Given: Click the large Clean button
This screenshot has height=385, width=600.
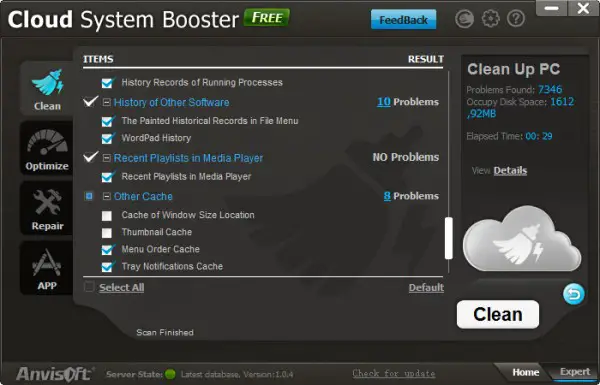Looking at the screenshot, I should tap(497, 314).
